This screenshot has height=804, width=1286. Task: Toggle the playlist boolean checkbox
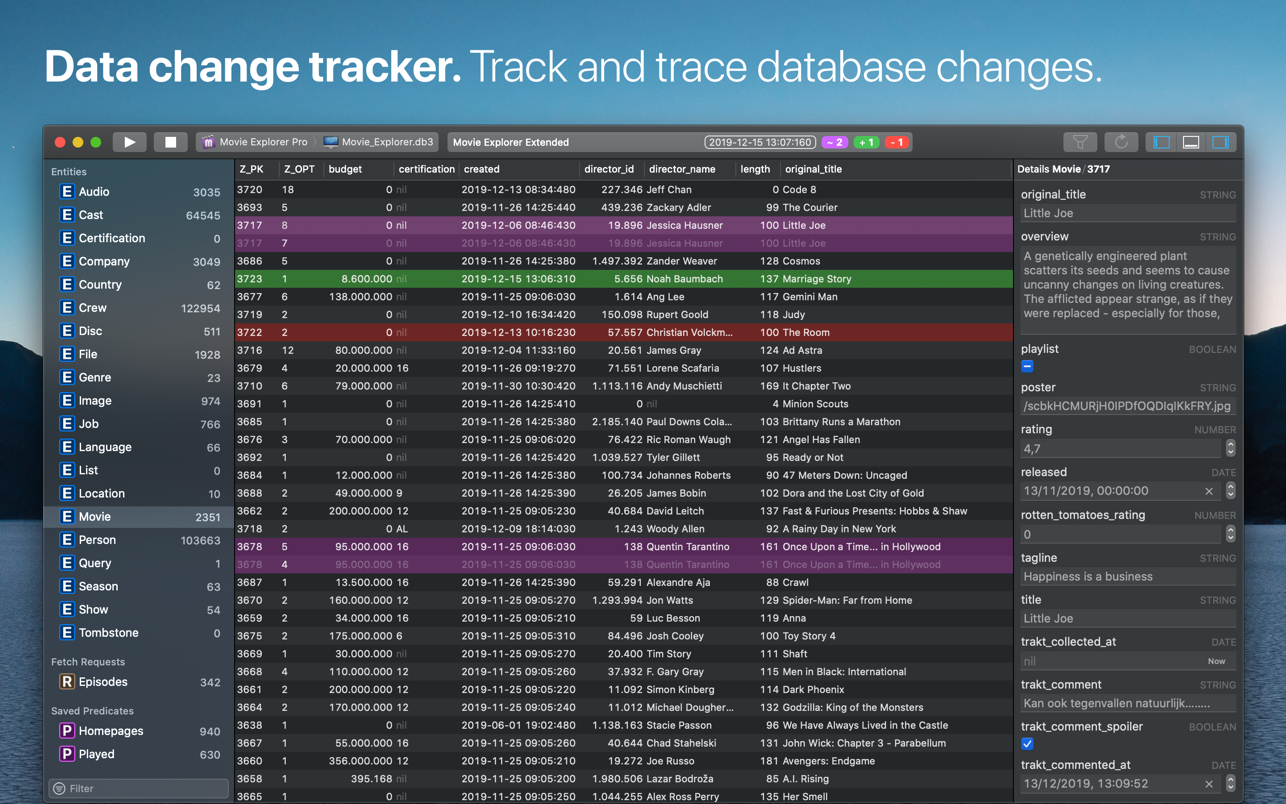click(x=1027, y=367)
